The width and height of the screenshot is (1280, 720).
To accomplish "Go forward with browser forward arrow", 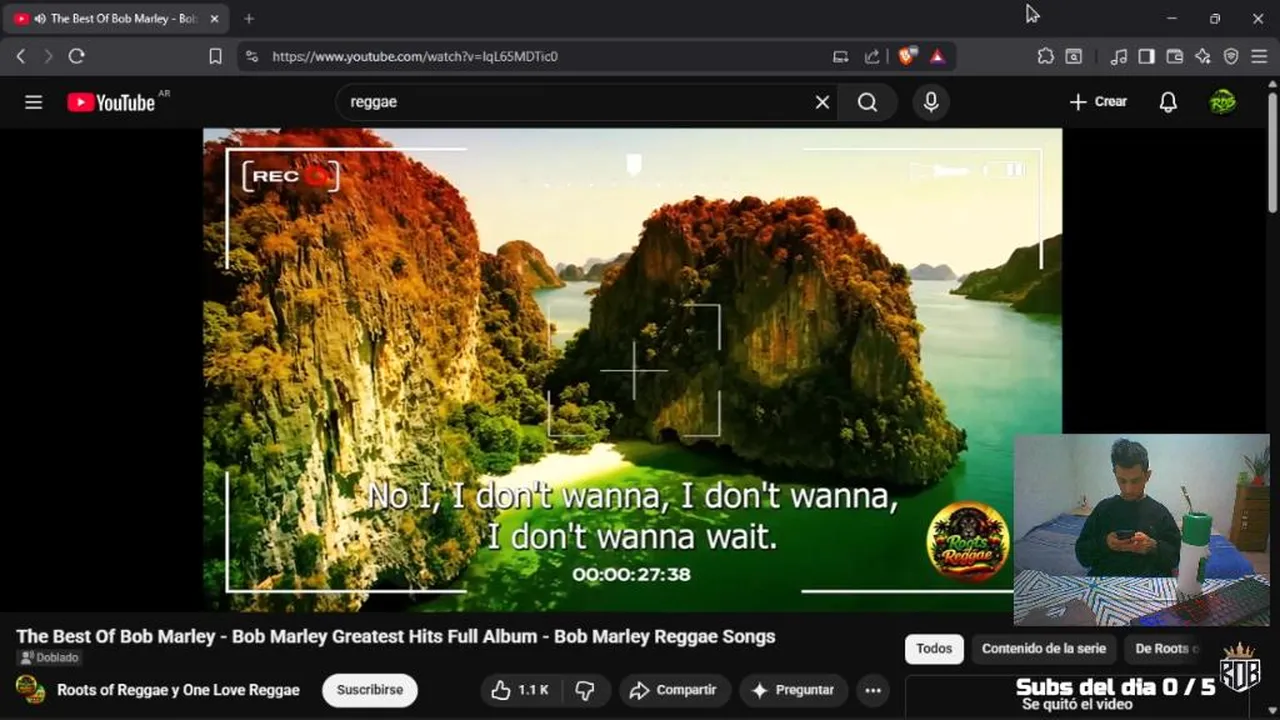I will click(48, 56).
